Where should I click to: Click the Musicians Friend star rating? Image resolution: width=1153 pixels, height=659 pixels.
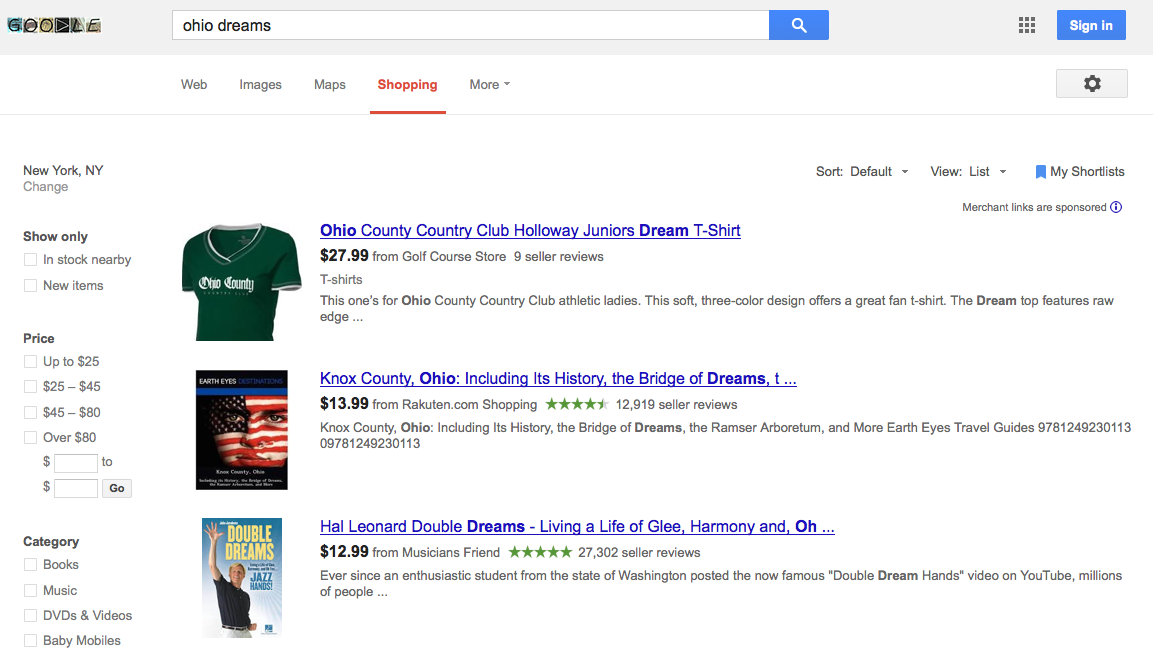[x=540, y=552]
